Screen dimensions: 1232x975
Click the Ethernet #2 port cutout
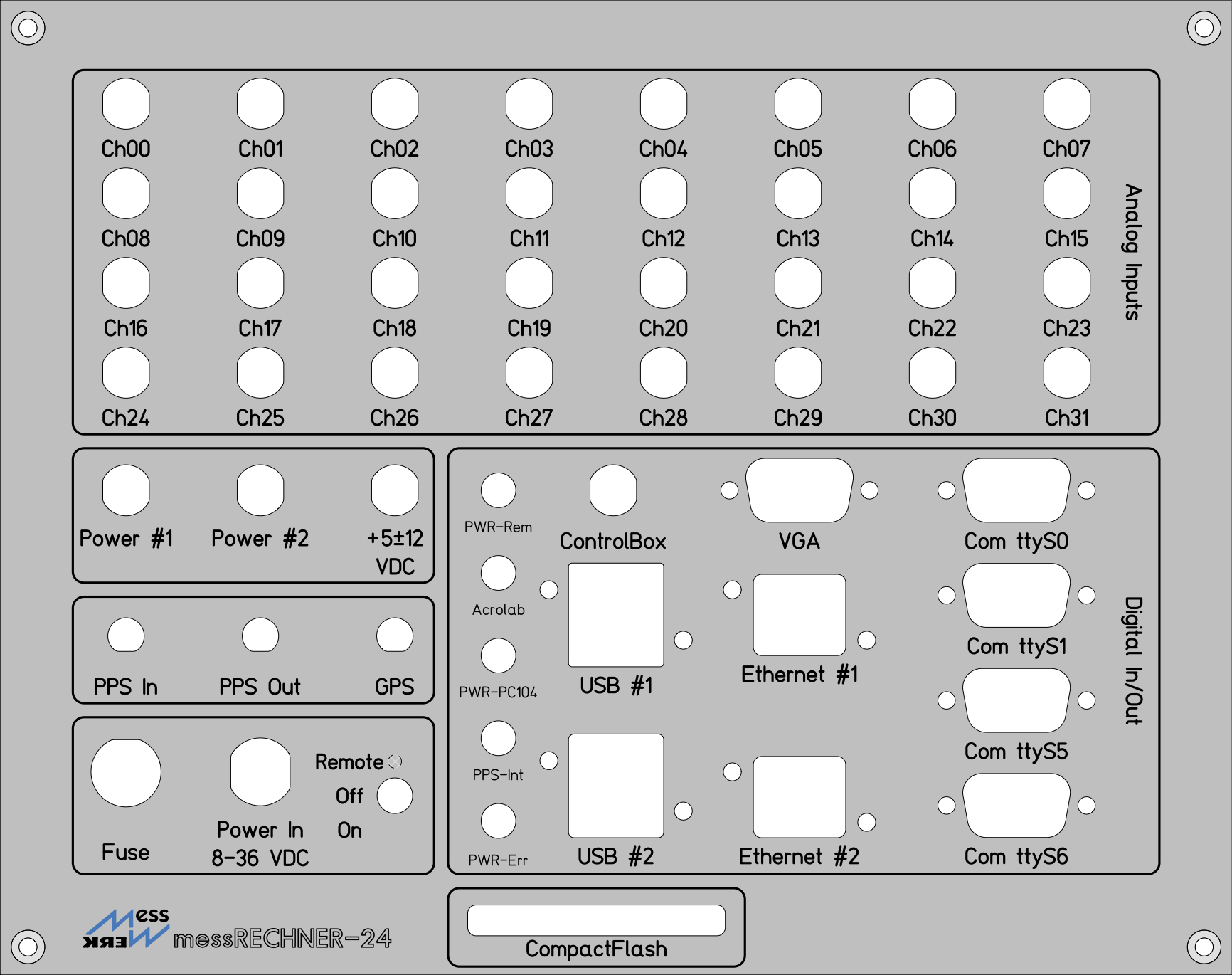[x=799, y=797]
